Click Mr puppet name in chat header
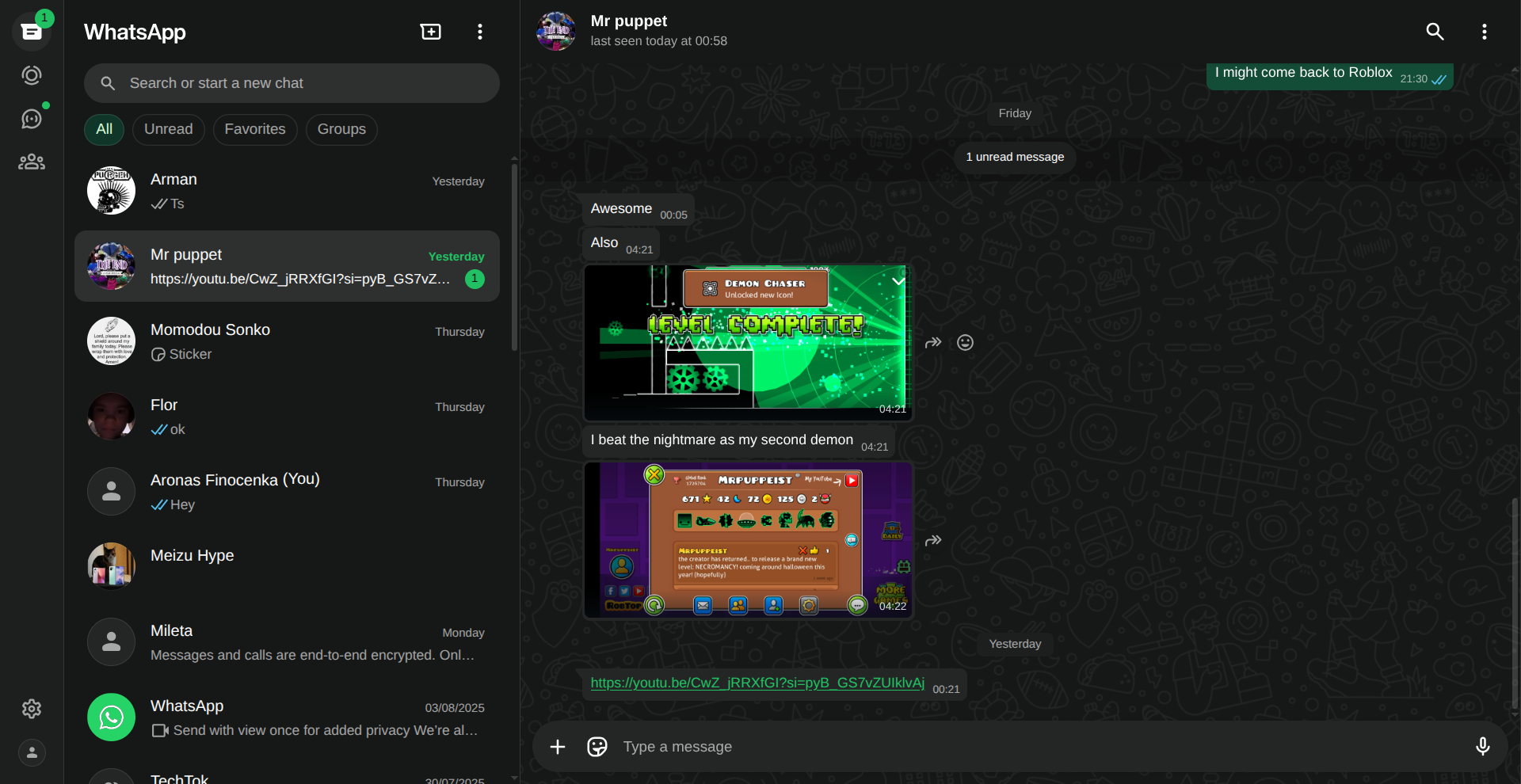 click(x=629, y=21)
